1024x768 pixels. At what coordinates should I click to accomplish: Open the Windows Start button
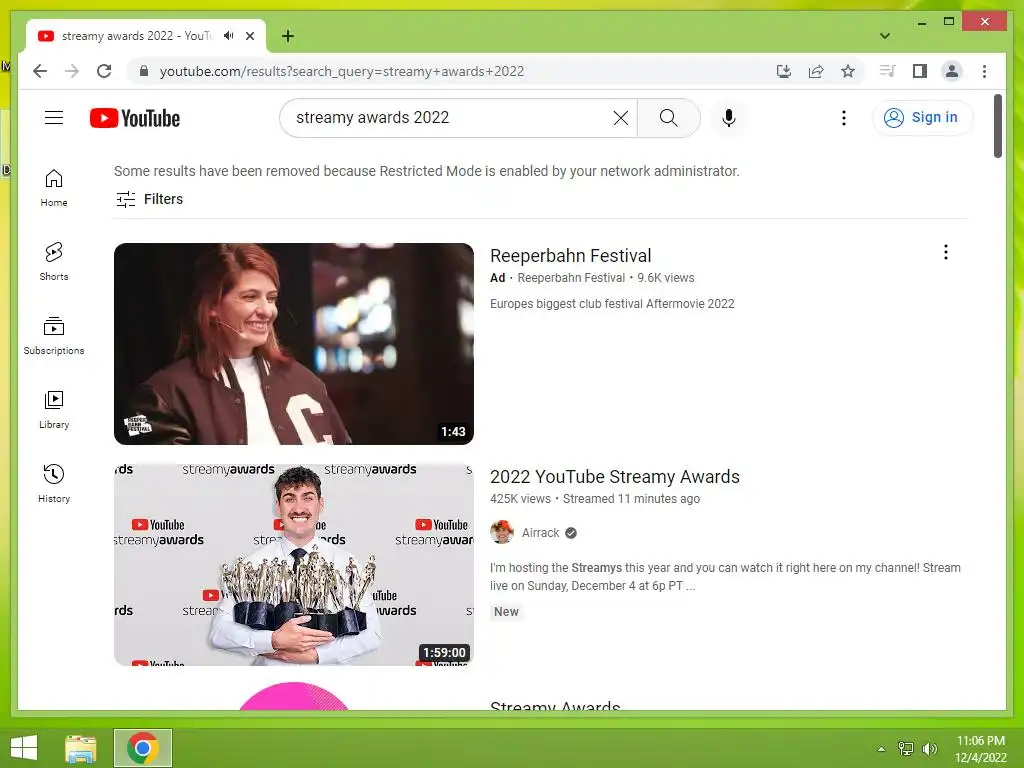(x=24, y=748)
